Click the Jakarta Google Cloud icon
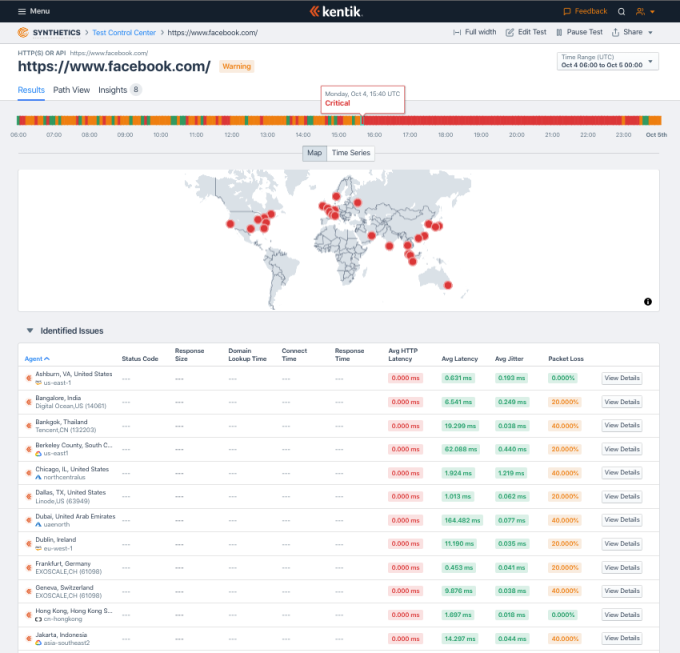 pyautogui.click(x=38, y=643)
